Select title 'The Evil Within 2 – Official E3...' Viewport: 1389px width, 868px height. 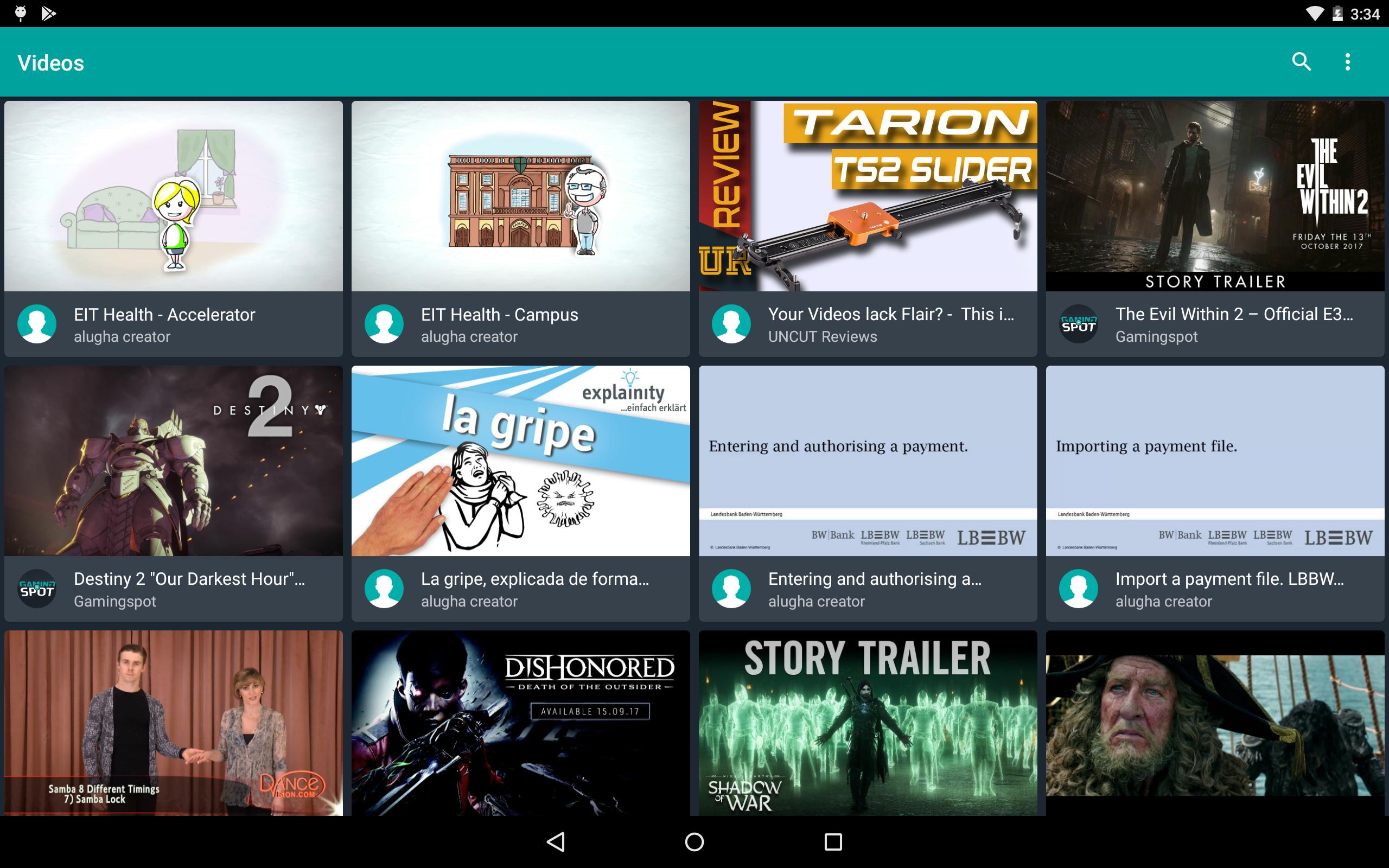click(x=1234, y=314)
